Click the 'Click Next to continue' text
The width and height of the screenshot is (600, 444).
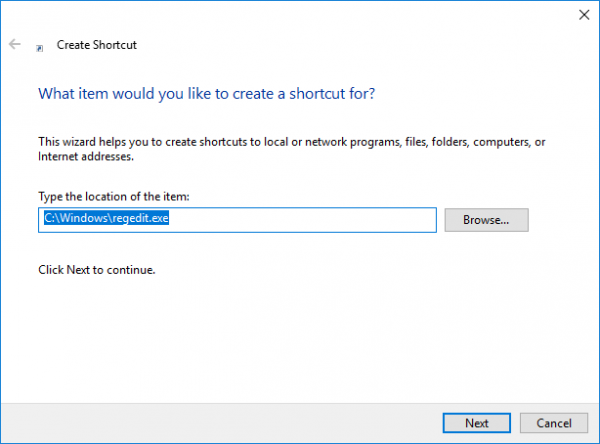coord(97,270)
